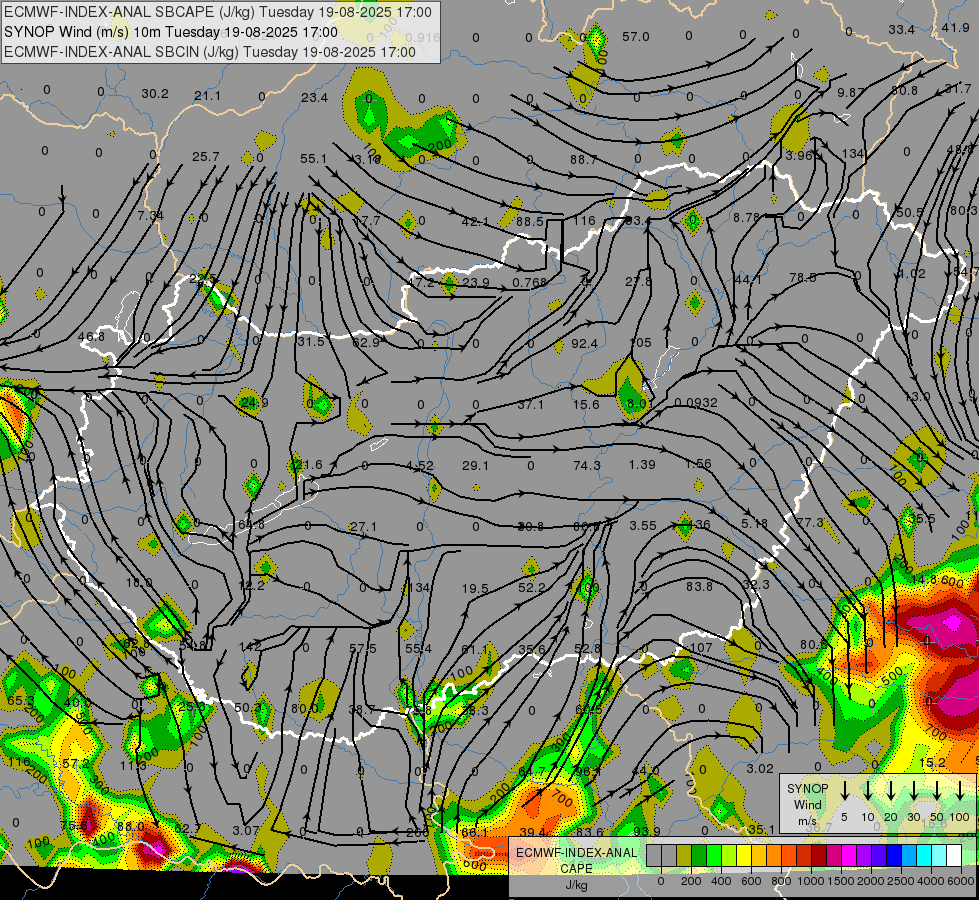Image resolution: width=979 pixels, height=900 pixels.
Task: Click the map value '33.4'
Action: (x=902, y=29)
